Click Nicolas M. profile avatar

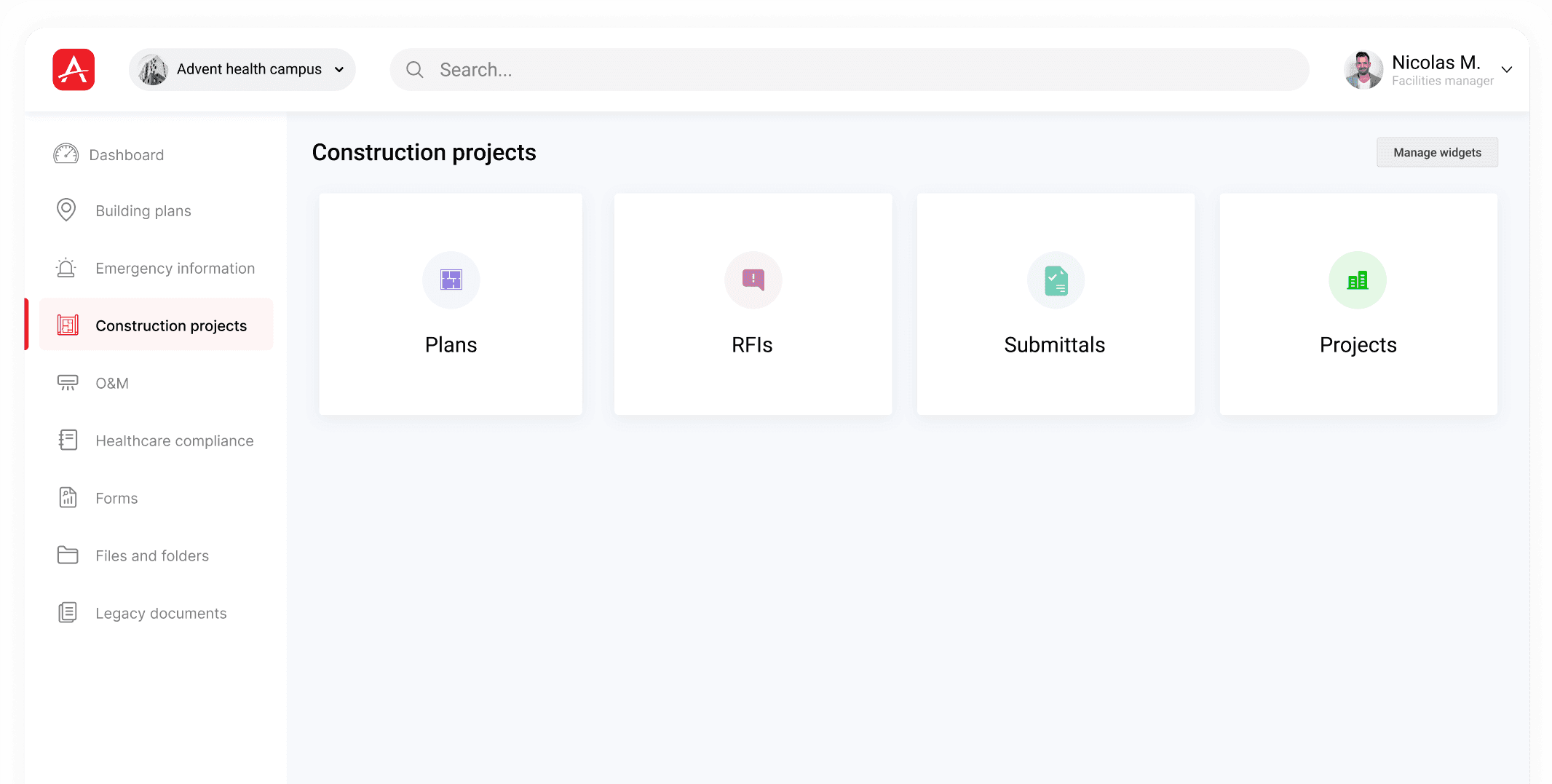click(x=1363, y=70)
